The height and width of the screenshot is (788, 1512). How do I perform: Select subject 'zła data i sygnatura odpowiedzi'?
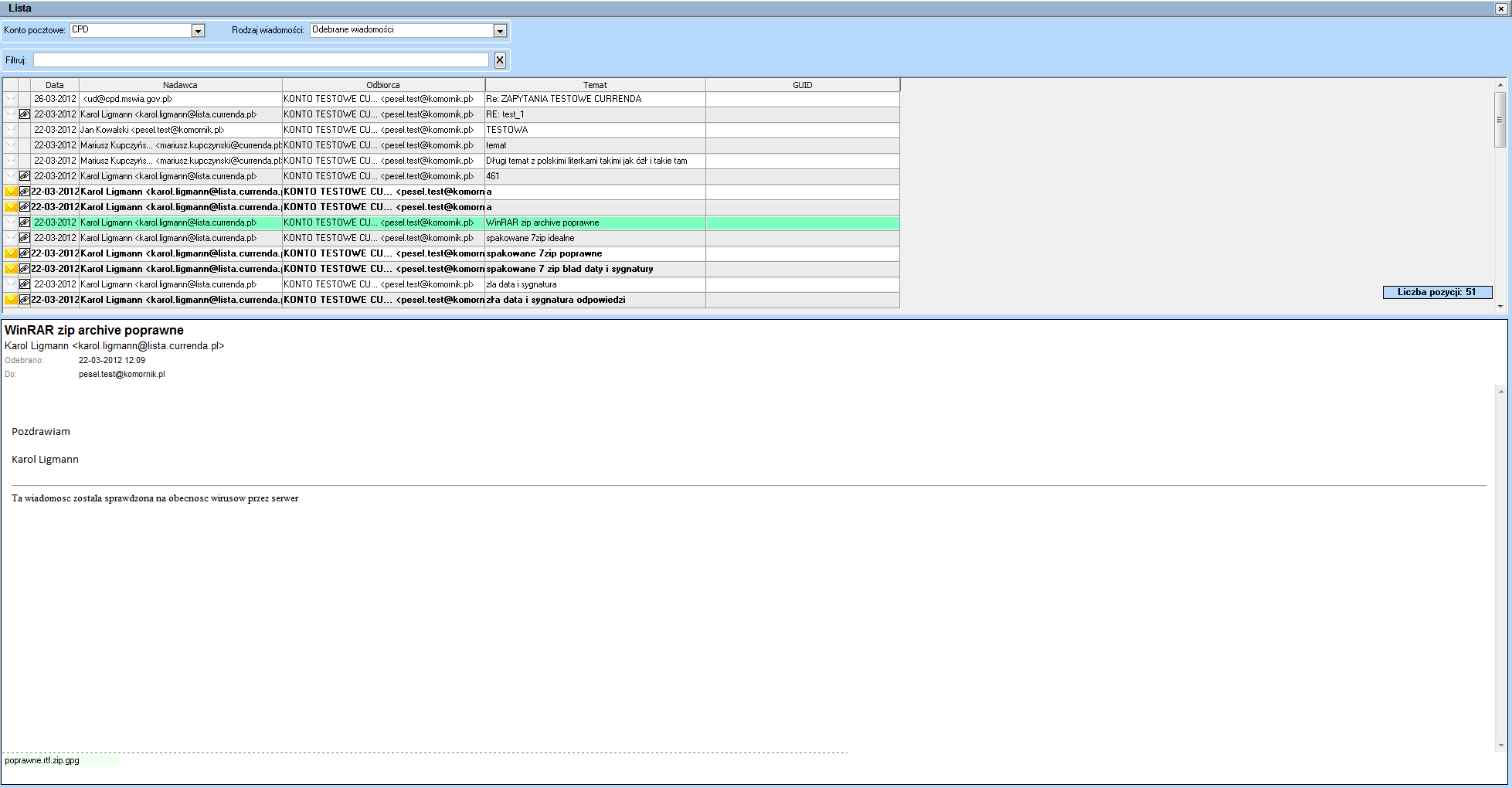pyautogui.click(x=595, y=300)
